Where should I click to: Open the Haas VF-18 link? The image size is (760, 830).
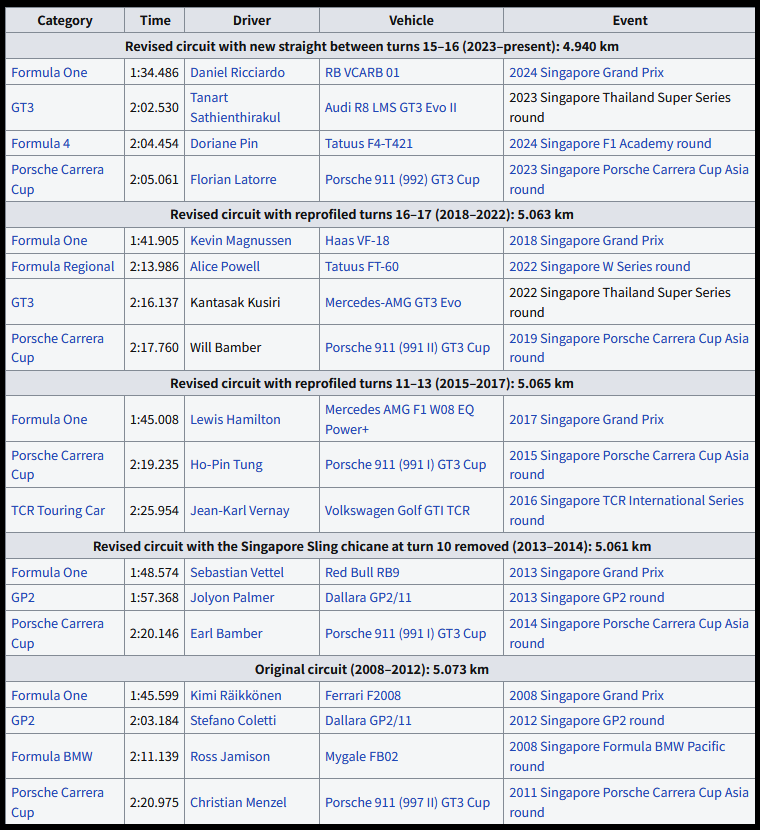357,240
